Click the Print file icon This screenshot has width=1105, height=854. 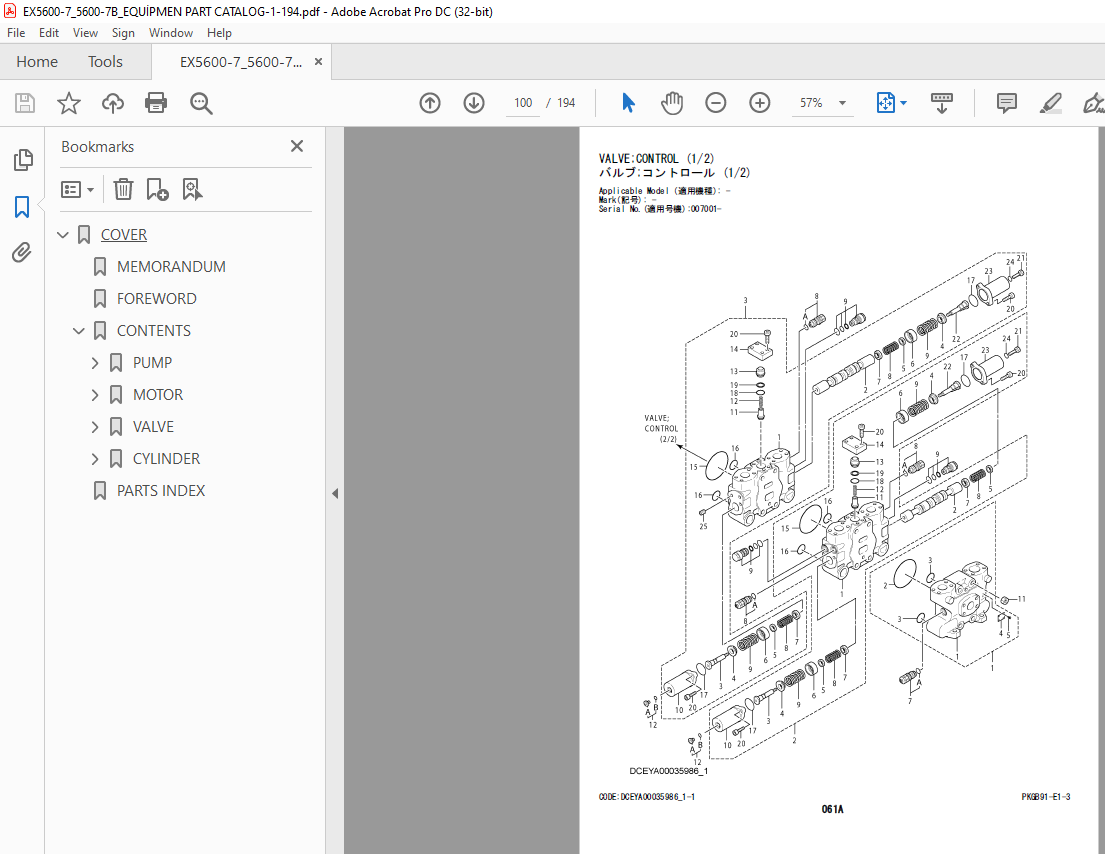[x=156, y=103]
